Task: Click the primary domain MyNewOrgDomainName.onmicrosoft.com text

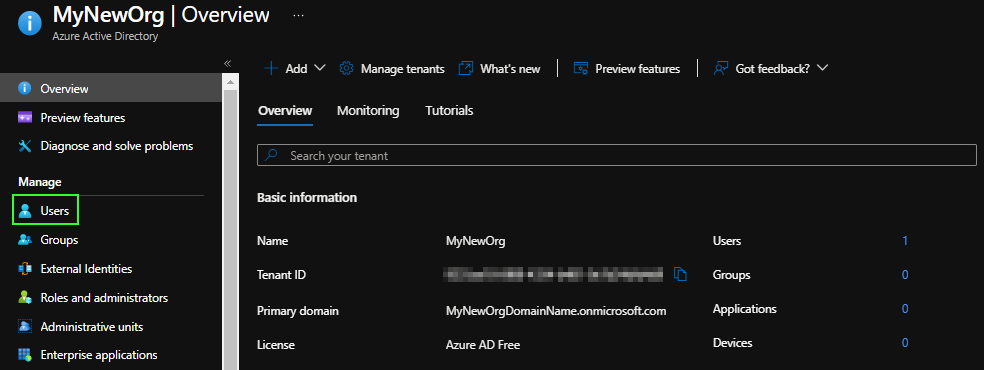Action: point(556,311)
